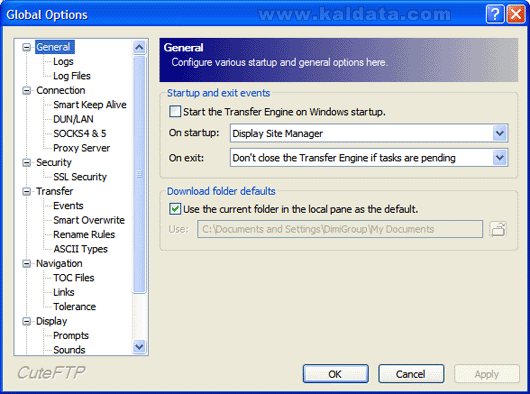The image size is (530, 394).
Task: Select the Display category
Action: [51, 321]
